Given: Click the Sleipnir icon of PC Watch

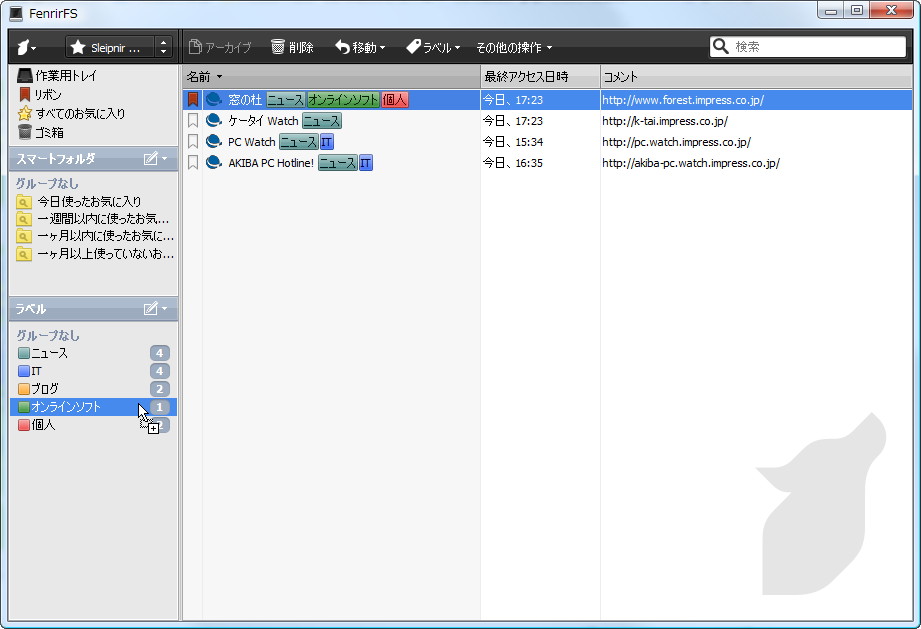Looking at the screenshot, I should click(214, 141).
